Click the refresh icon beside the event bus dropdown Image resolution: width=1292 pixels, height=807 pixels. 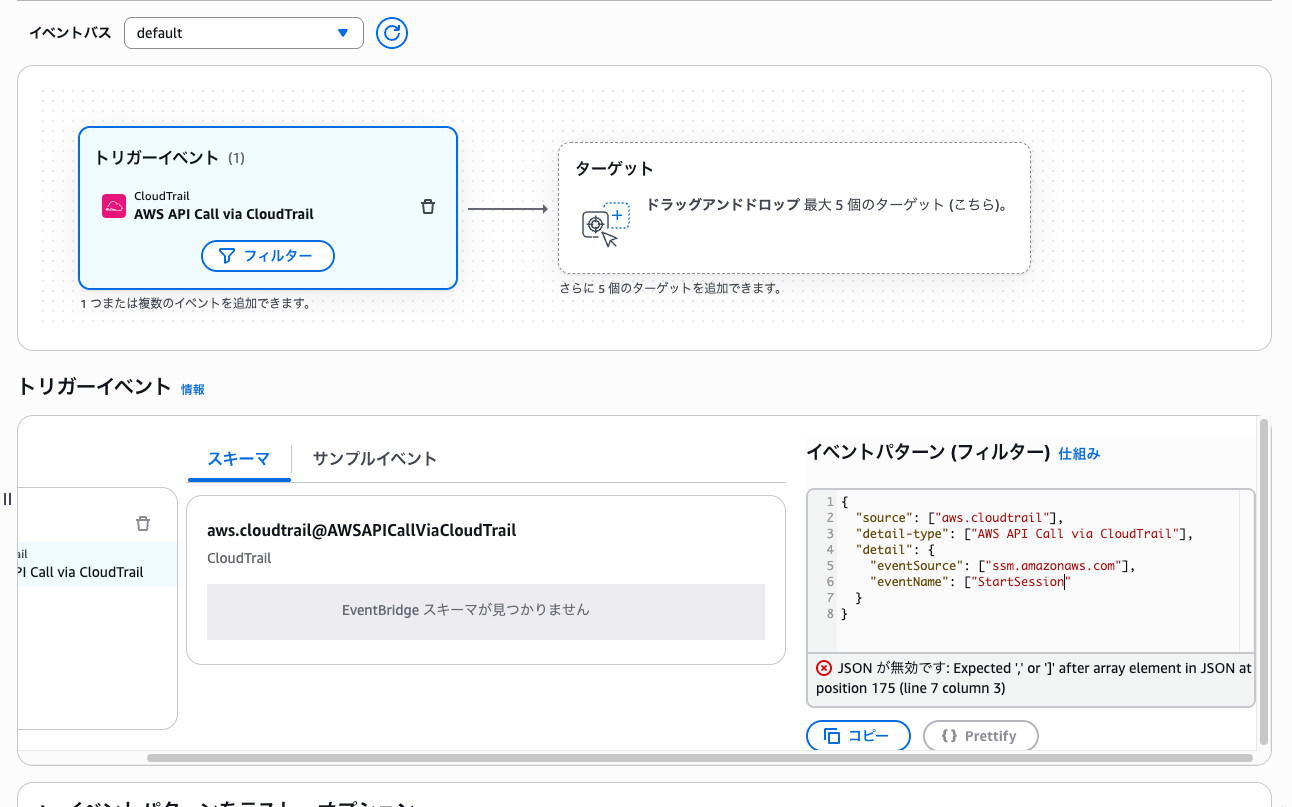pyautogui.click(x=391, y=33)
